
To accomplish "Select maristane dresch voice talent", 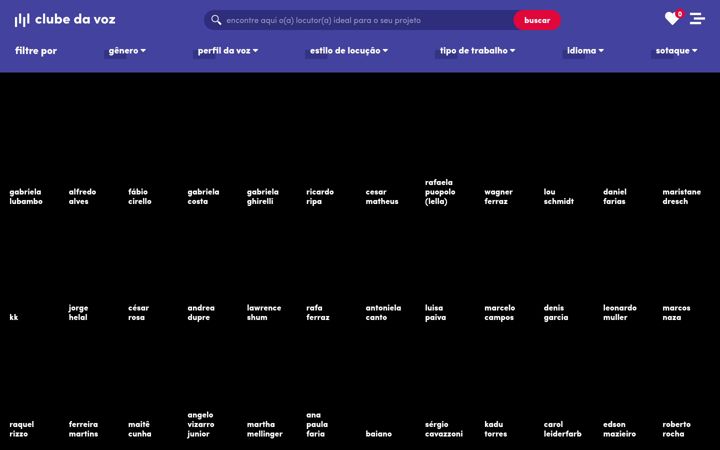I will point(681,197).
